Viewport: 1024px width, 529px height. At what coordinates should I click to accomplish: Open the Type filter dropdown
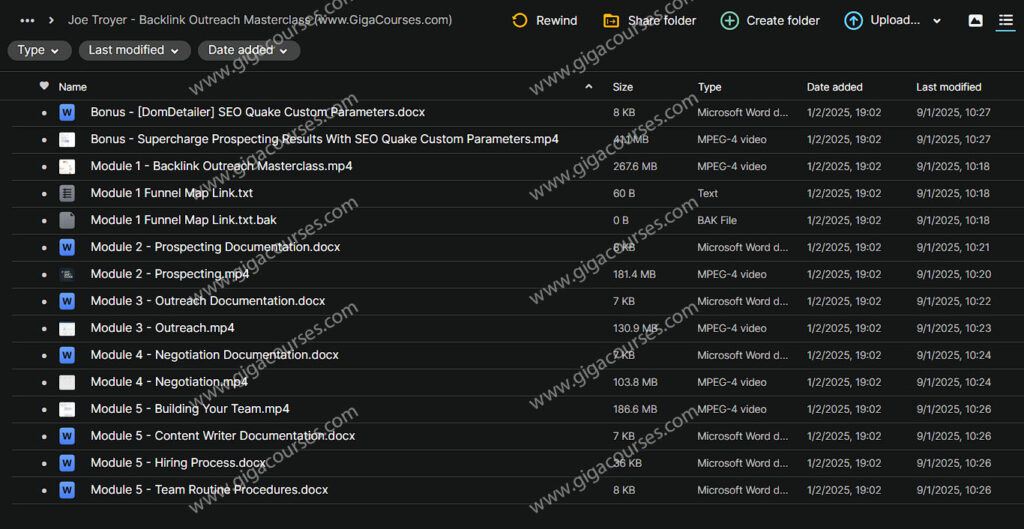point(39,50)
